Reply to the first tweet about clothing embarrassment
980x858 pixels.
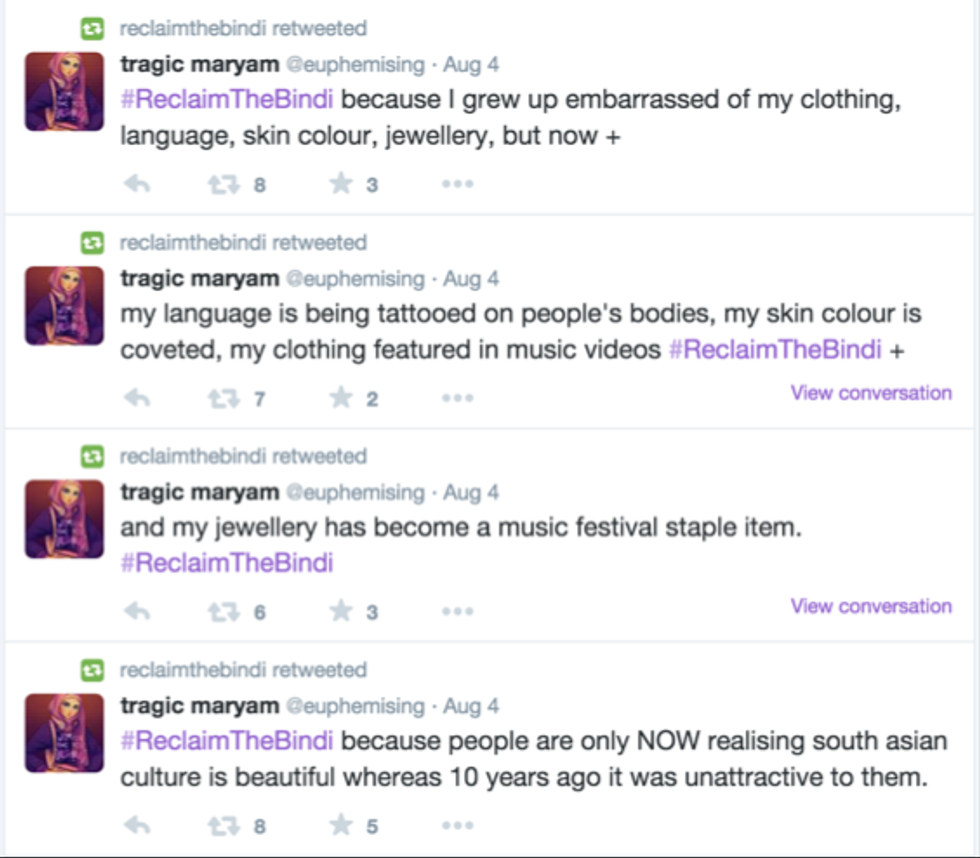(137, 184)
